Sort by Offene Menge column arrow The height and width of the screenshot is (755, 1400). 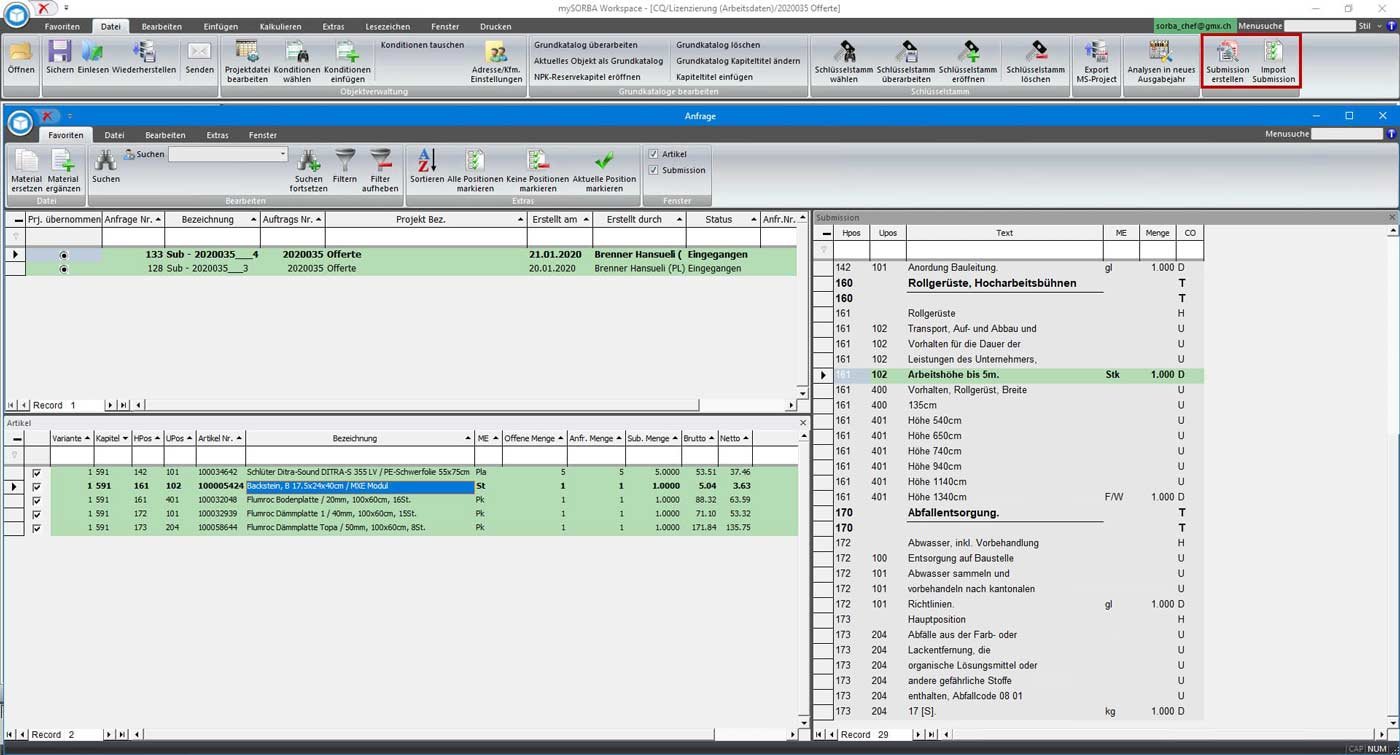tap(561, 438)
